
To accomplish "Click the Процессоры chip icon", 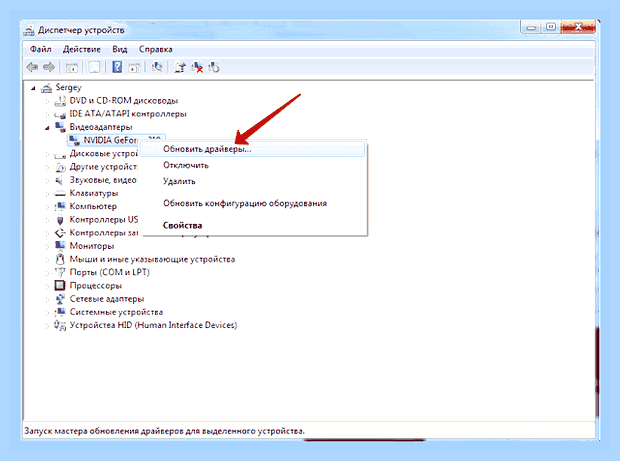I will tap(60, 285).
